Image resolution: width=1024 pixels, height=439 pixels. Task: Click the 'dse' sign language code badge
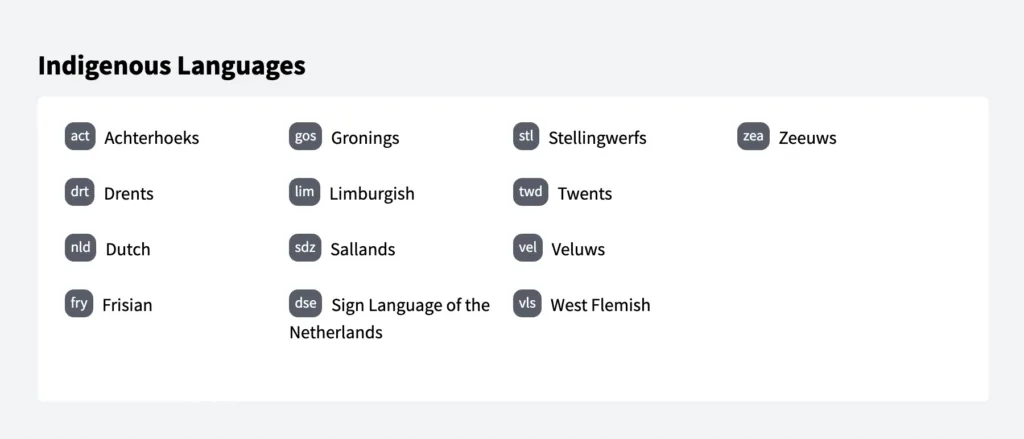(x=305, y=304)
